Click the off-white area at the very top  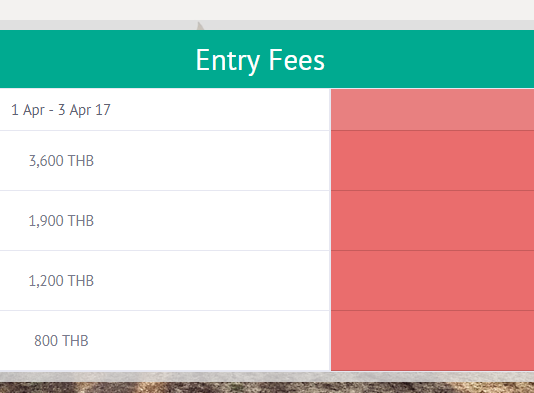(x=267, y=10)
